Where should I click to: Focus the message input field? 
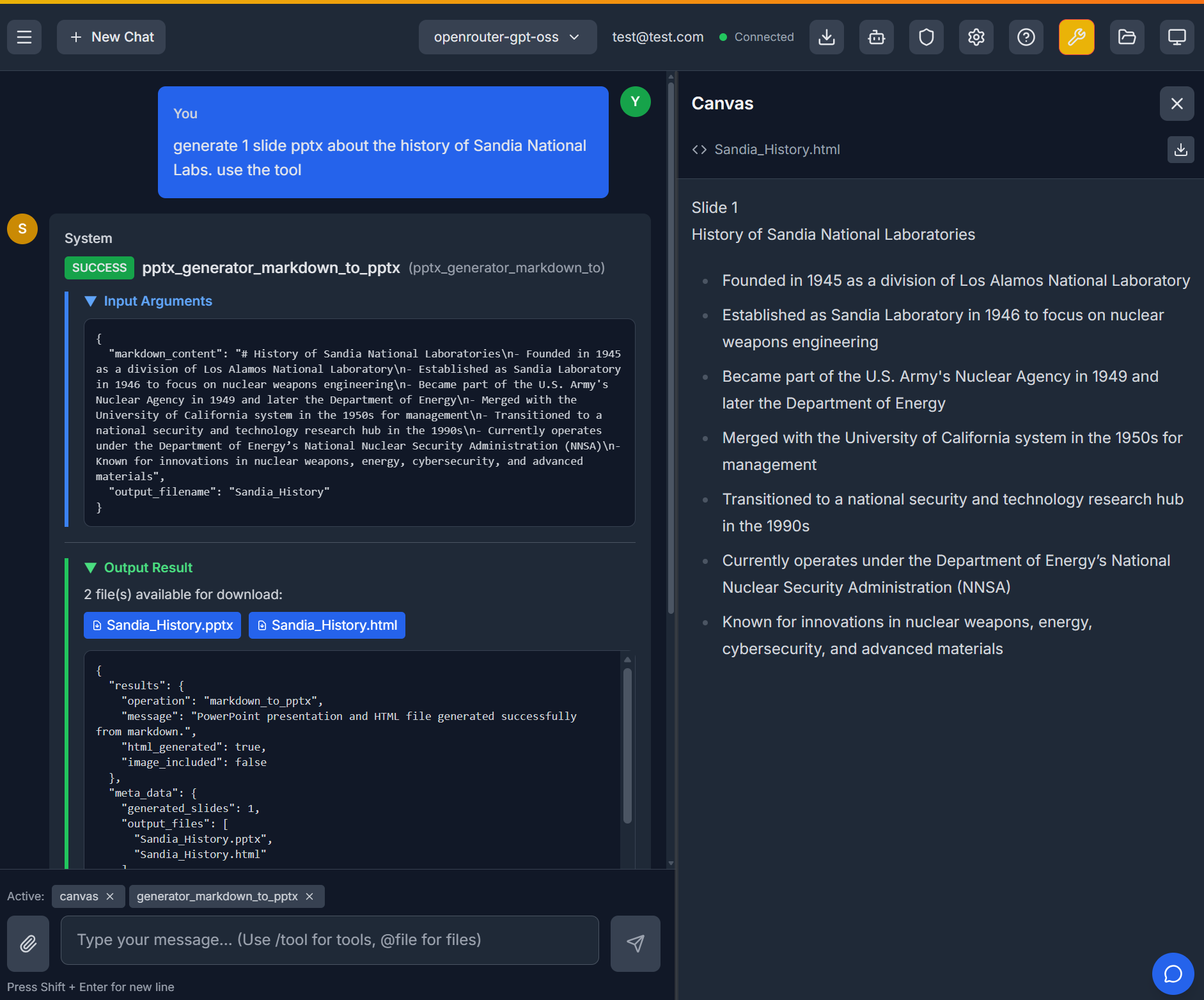click(x=330, y=940)
